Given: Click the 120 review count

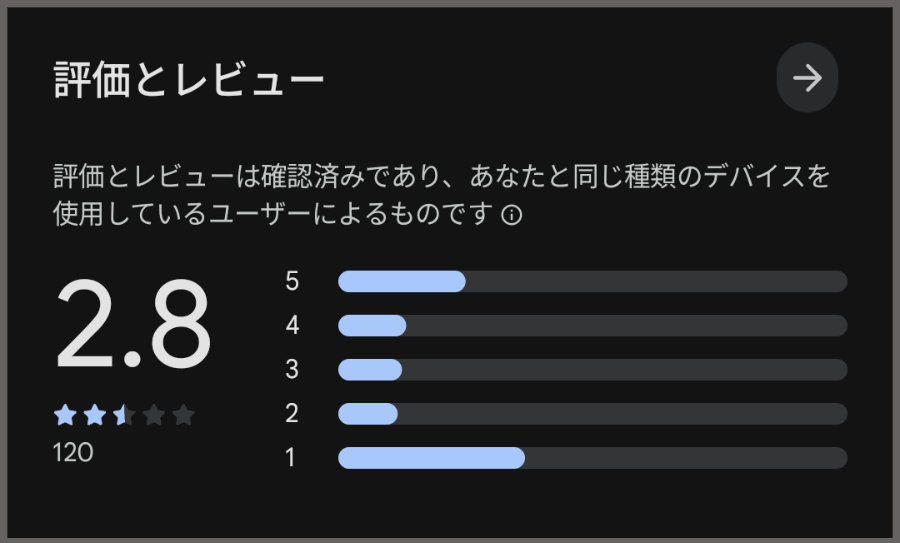Looking at the screenshot, I should point(73,453).
